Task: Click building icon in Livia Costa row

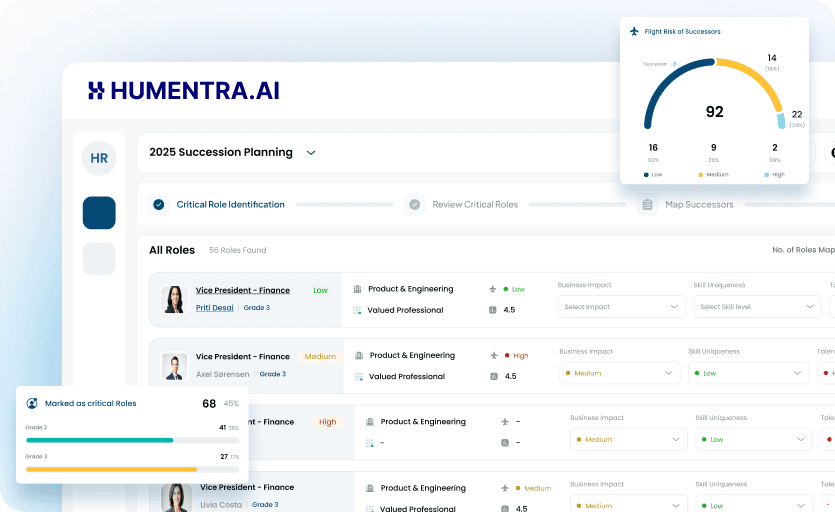Action: click(x=370, y=488)
